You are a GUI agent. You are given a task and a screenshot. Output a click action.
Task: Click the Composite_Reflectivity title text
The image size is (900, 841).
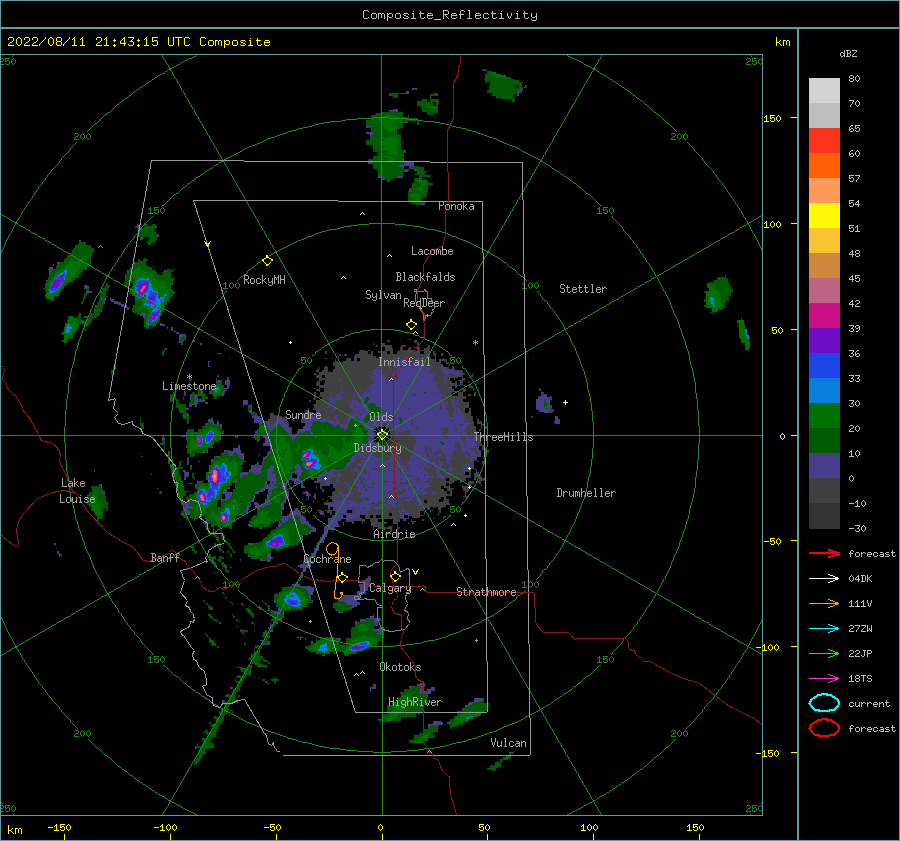[x=450, y=15]
